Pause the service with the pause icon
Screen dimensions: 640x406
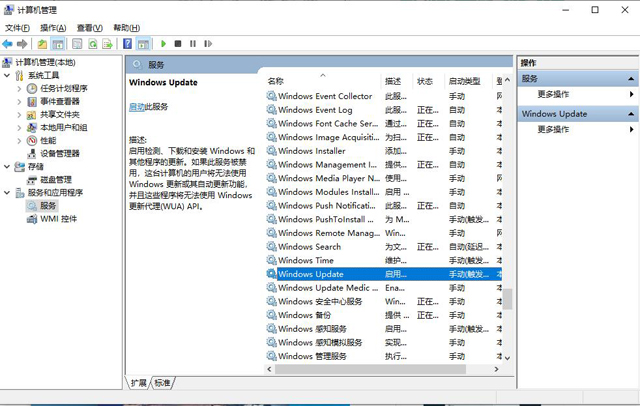(x=193, y=44)
